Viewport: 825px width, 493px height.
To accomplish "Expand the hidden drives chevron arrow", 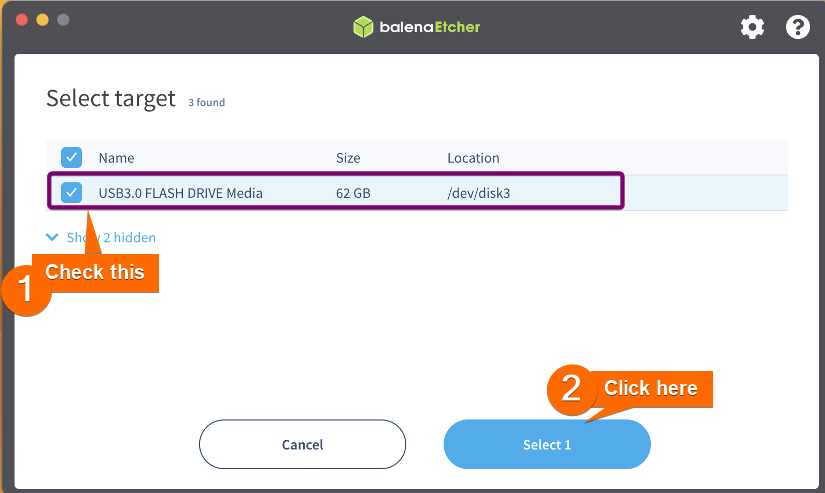I will (x=52, y=237).
